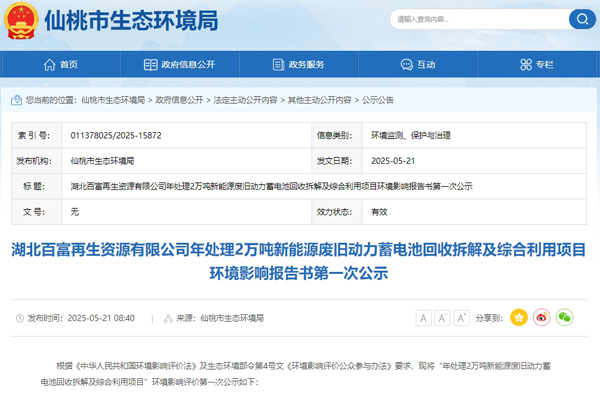The height and width of the screenshot is (400, 600).
Task: Select the largest font size button
Action: coord(463,317)
